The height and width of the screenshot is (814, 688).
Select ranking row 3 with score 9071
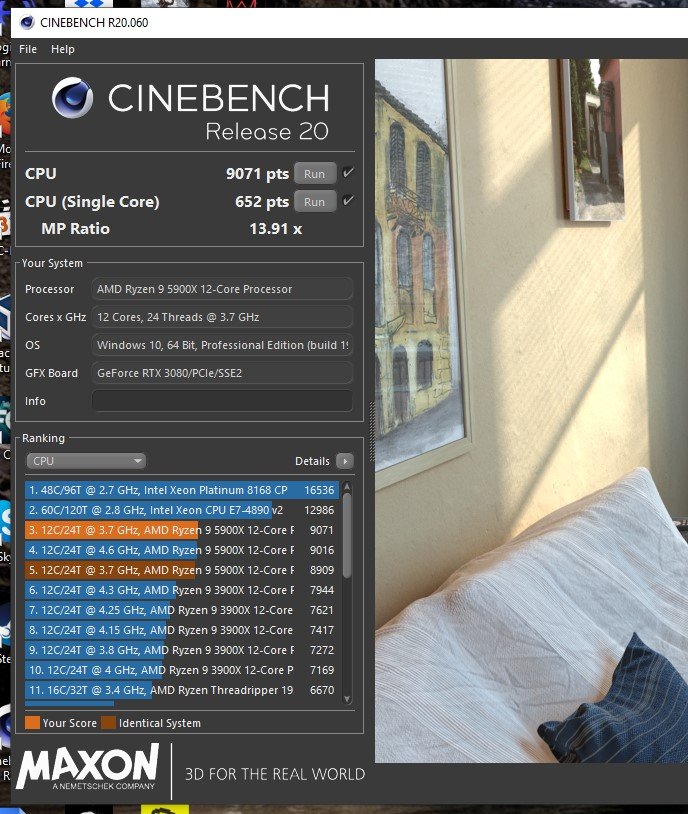[x=182, y=530]
